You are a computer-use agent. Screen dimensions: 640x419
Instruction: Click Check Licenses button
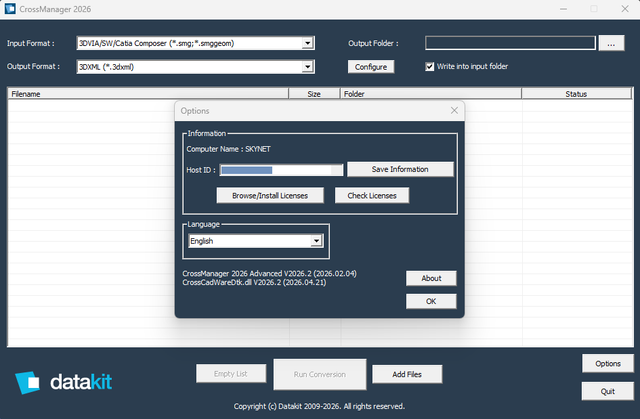[372, 195]
